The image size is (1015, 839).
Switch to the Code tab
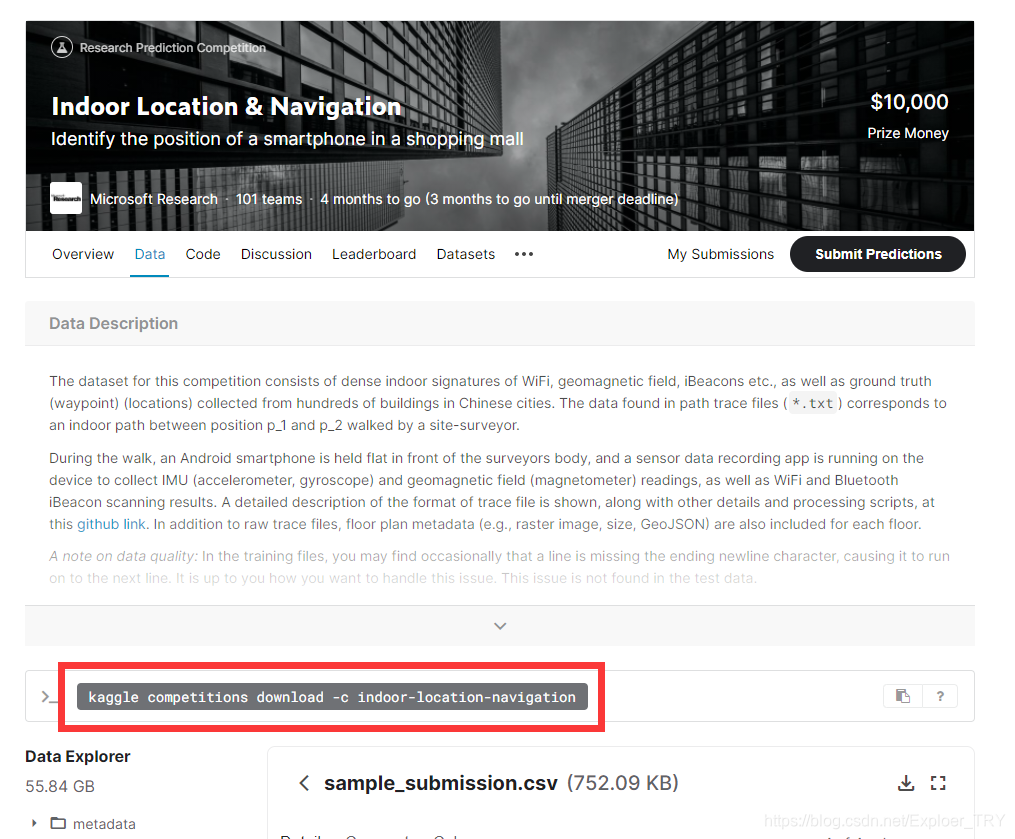point(203,254)
